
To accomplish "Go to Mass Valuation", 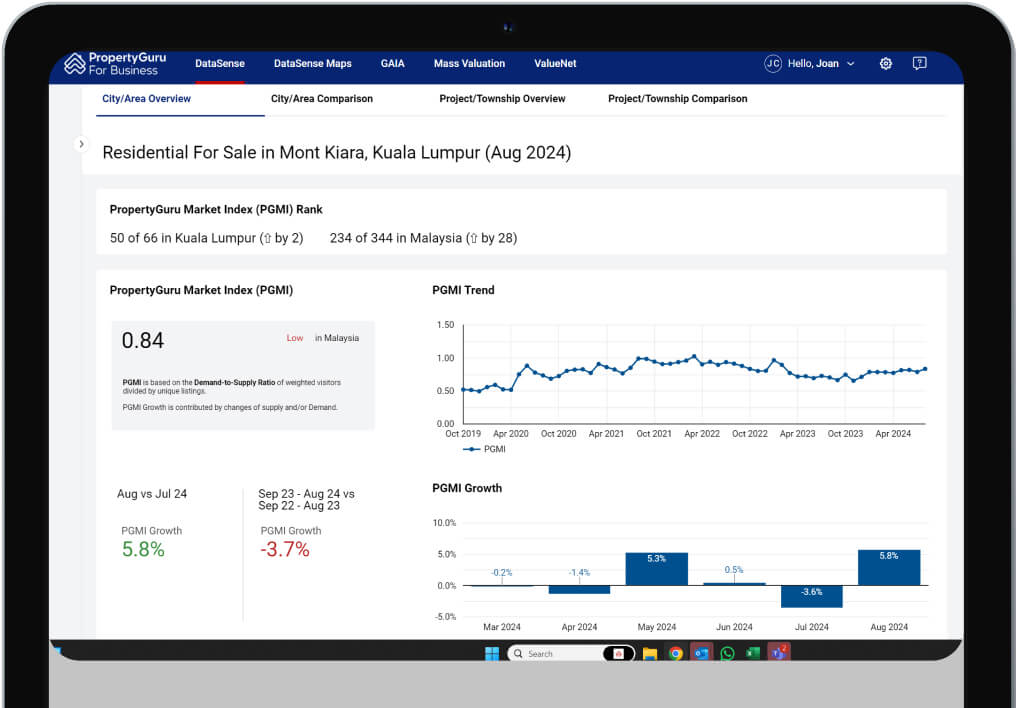I will (x=469, y=63).
